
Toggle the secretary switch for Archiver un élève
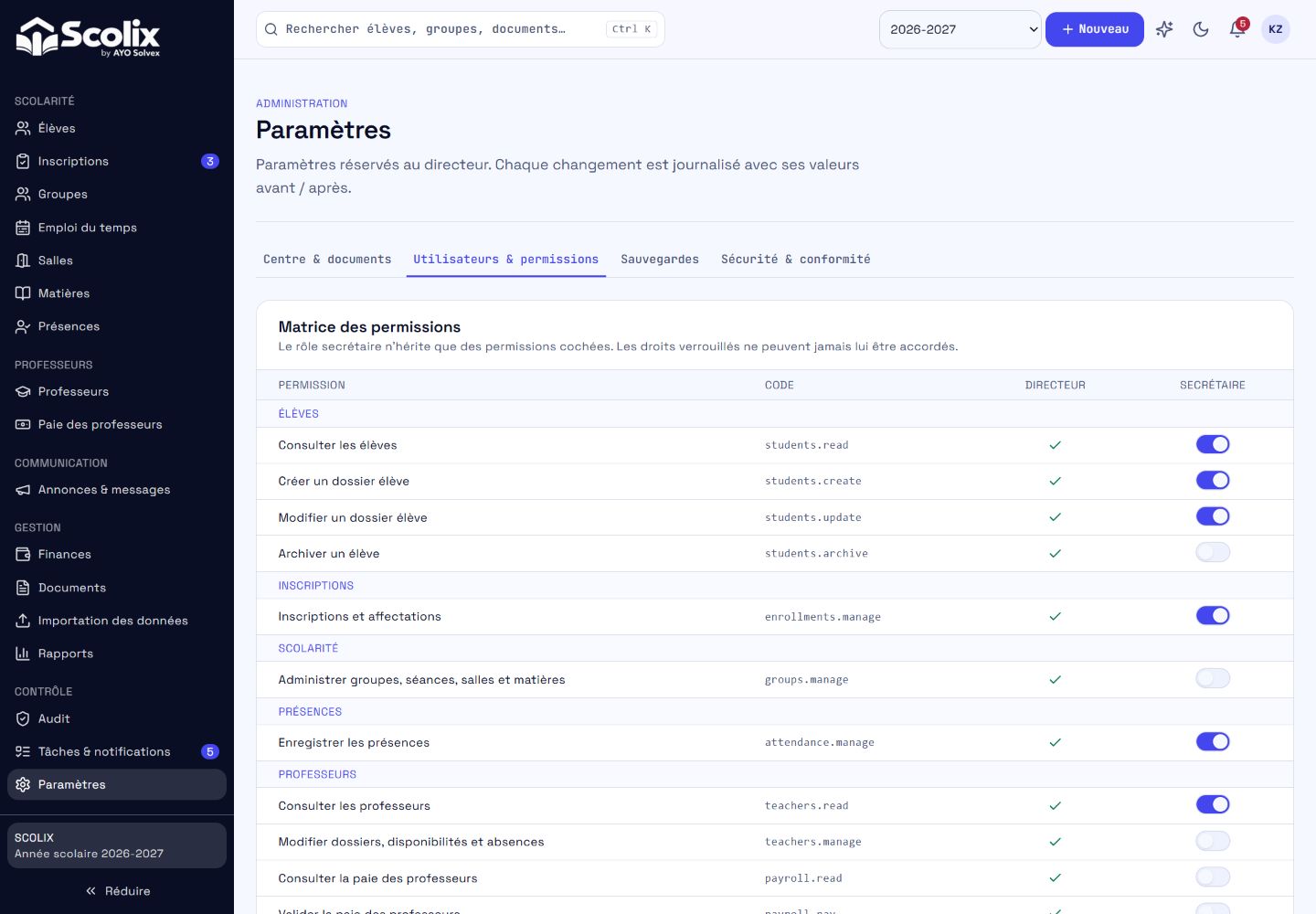(1213, 552)
